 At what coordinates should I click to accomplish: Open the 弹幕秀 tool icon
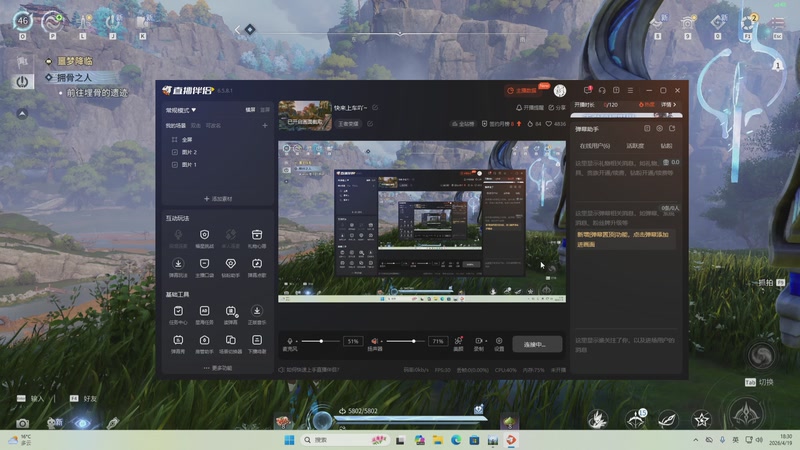coord(178,344)
